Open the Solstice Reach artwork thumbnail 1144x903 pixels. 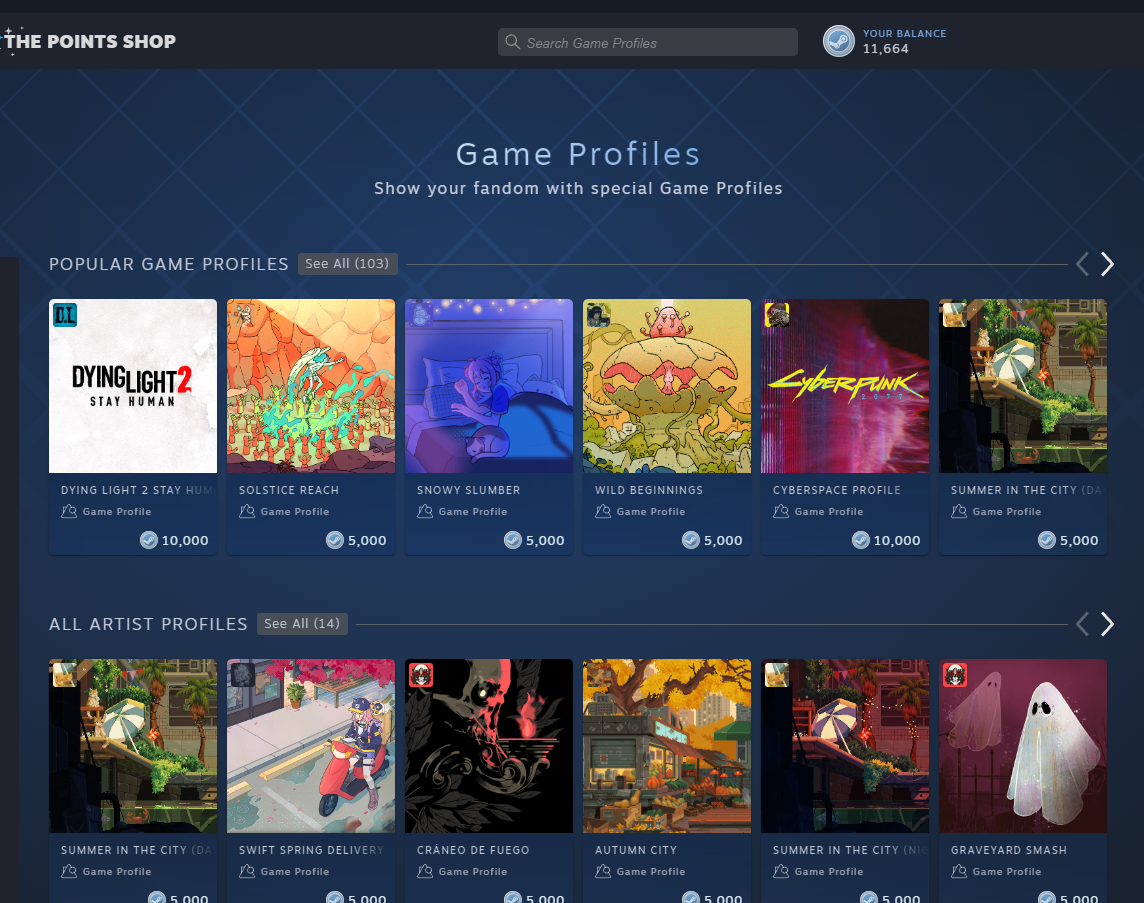click(311, 386)
